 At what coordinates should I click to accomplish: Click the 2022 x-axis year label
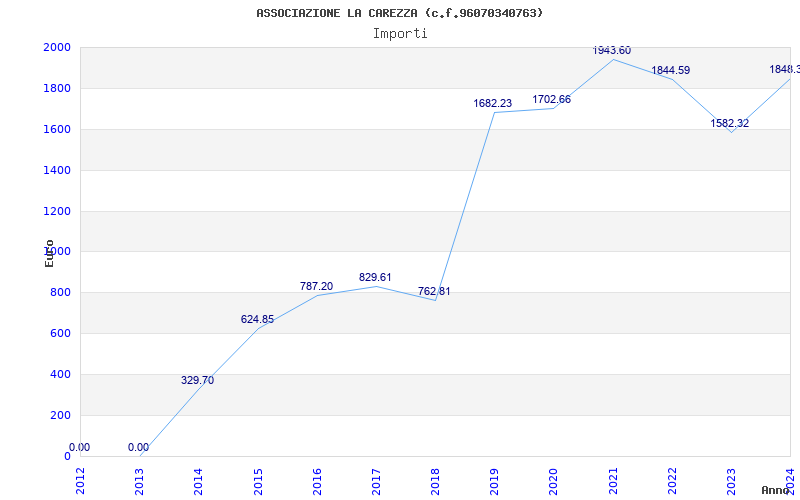pyautogui.click(x=672, y=481)
